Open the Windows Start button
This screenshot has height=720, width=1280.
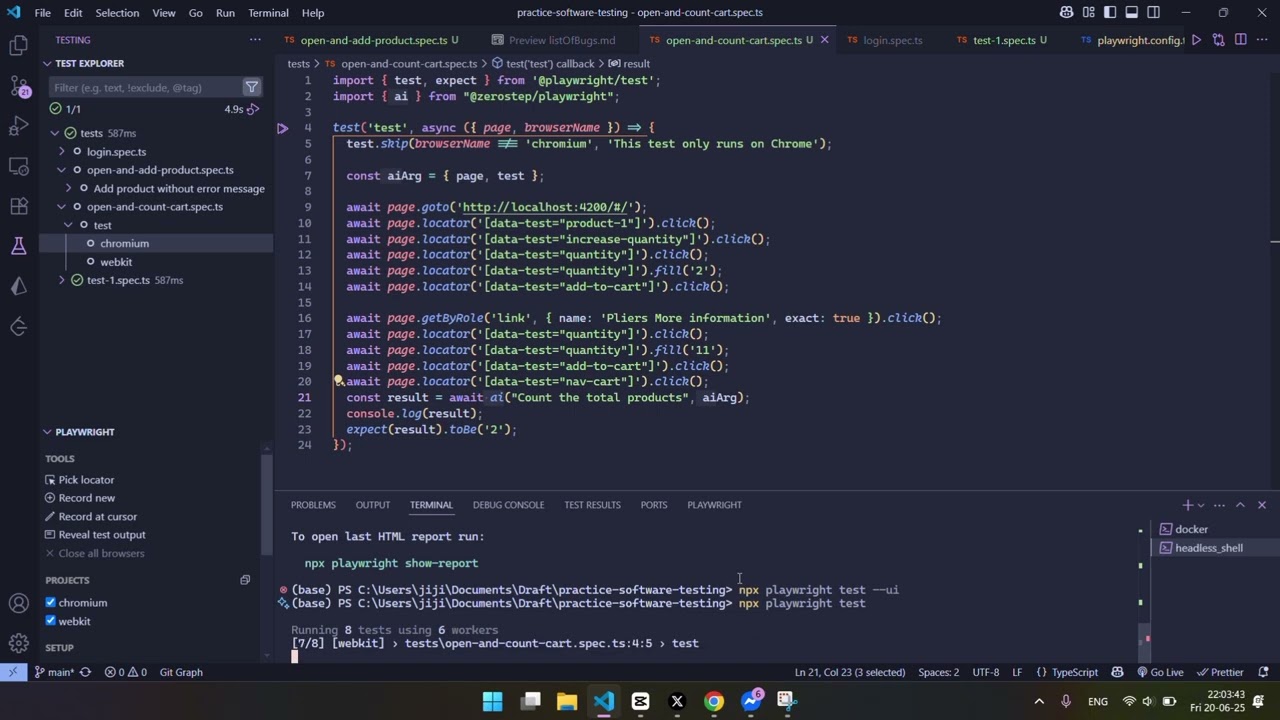(493, 701)
